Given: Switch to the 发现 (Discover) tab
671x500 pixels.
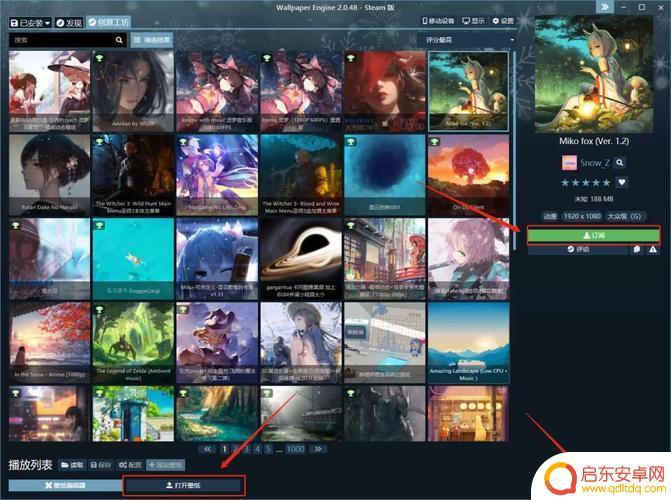Looking at the screenshot, I should (x=69, y=23).
